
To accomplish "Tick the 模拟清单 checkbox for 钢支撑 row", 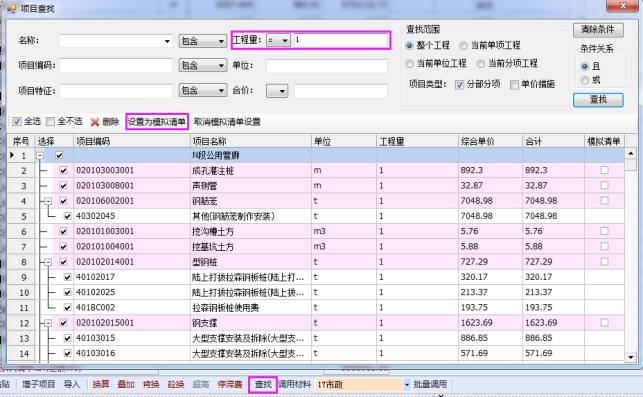I will [604, 322].
